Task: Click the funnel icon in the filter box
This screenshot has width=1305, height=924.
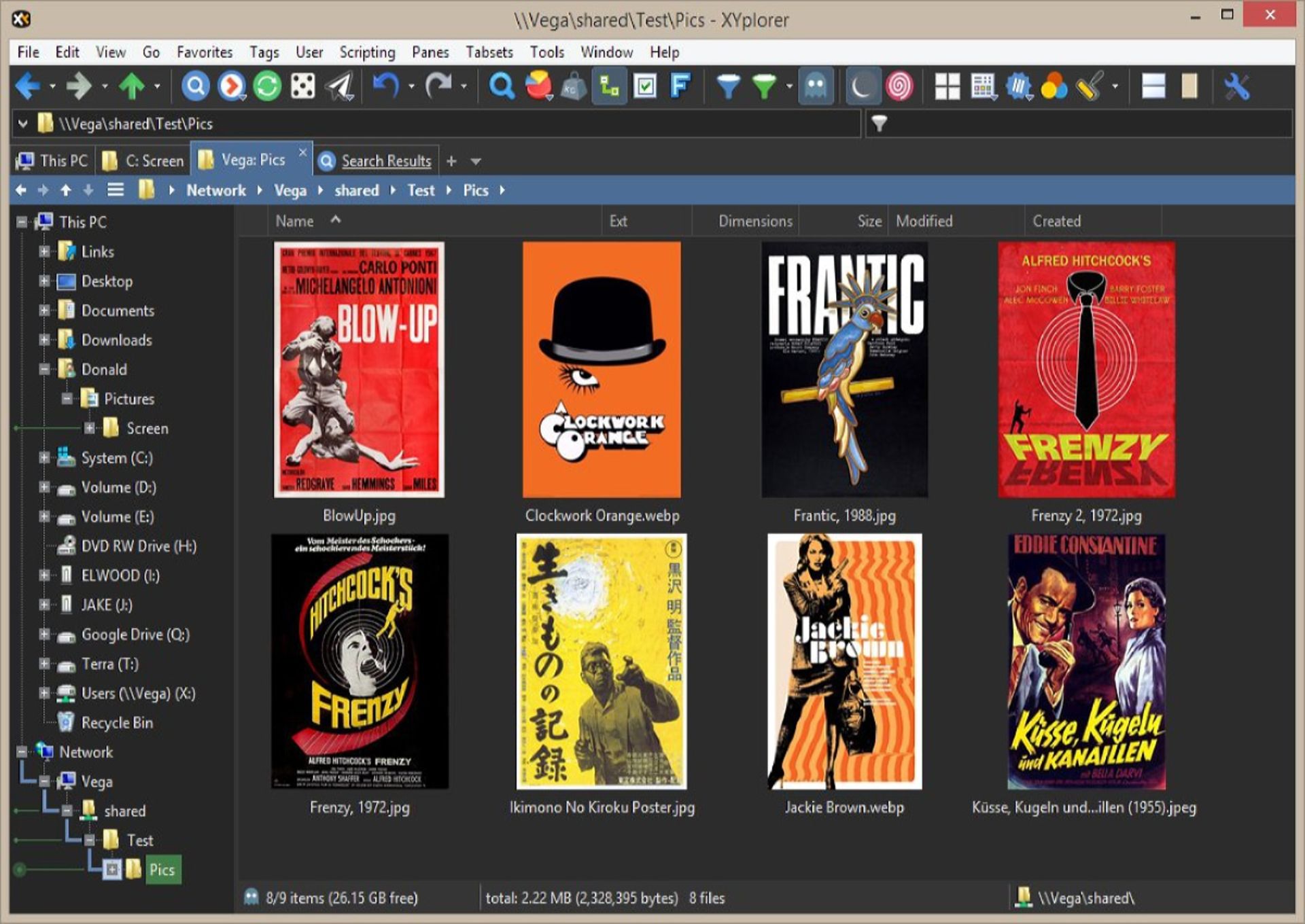Action: click(x=880, y=124)
